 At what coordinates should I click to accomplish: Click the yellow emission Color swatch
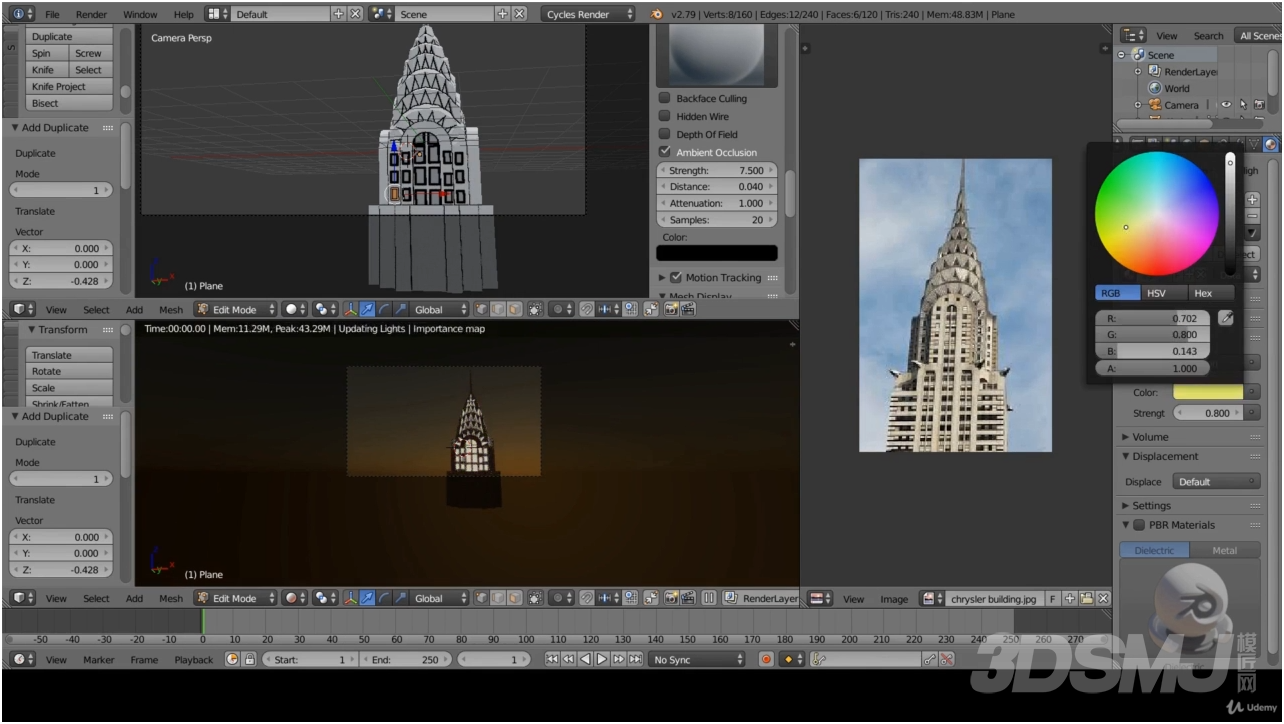pyautogui.click(x=1208, y=392)
